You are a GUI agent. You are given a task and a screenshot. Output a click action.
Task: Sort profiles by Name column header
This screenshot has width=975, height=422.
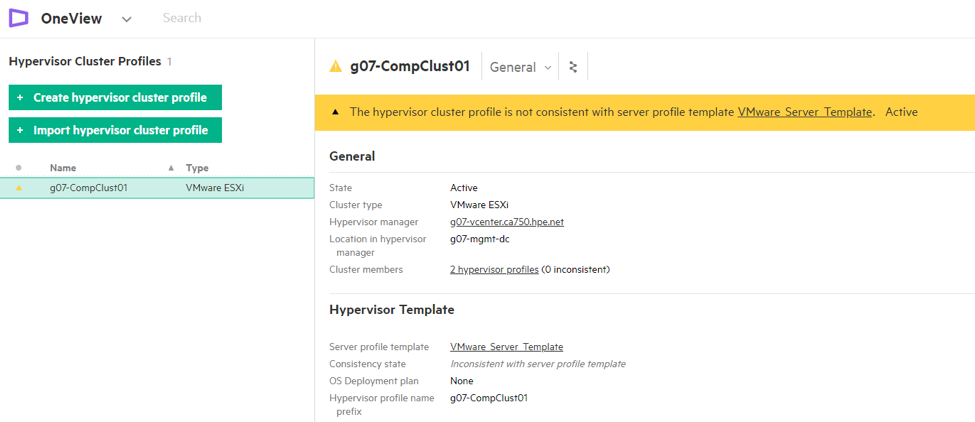[63, 168]
